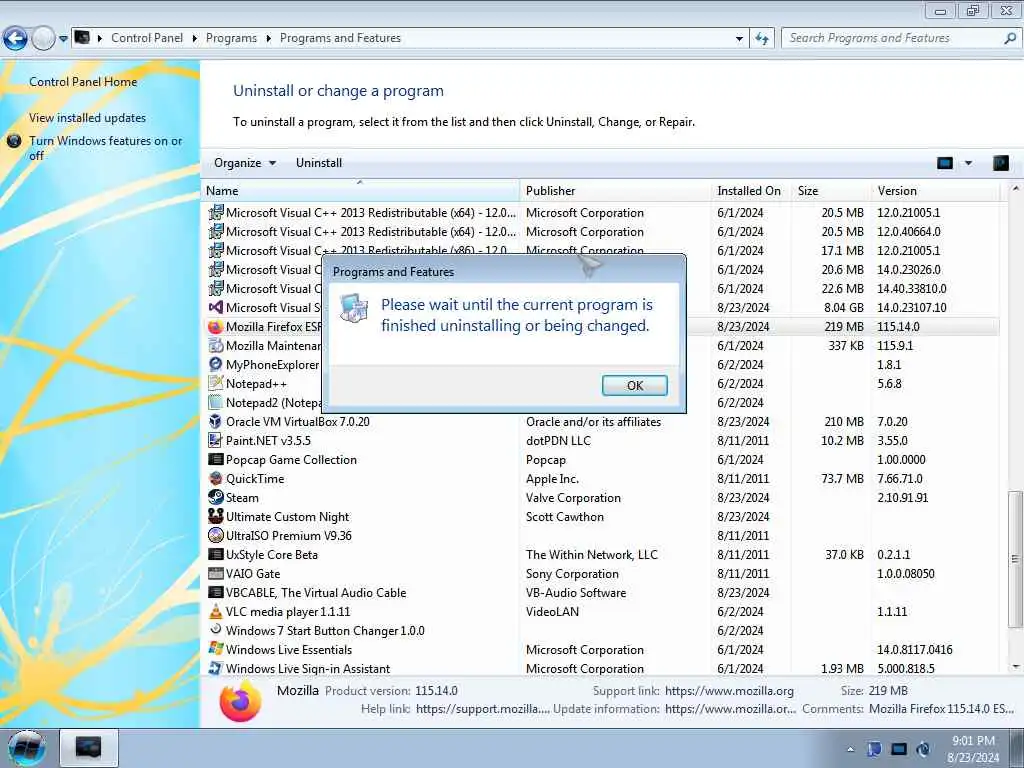Screen dimensions: 1024x768
Task: Expand the arrow after Control Panel breadcrumb
Action: click(195, 39)
